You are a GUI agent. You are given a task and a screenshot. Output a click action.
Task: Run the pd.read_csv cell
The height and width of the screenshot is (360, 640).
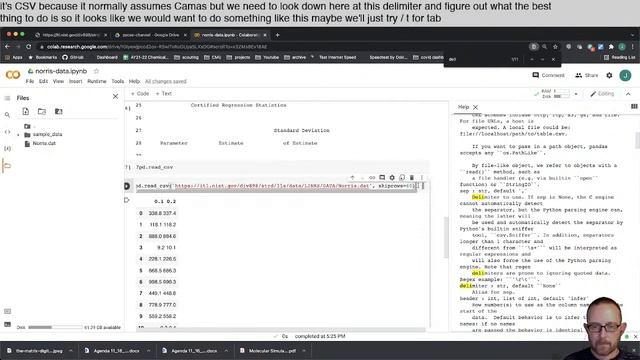click(x=127, y=186)
